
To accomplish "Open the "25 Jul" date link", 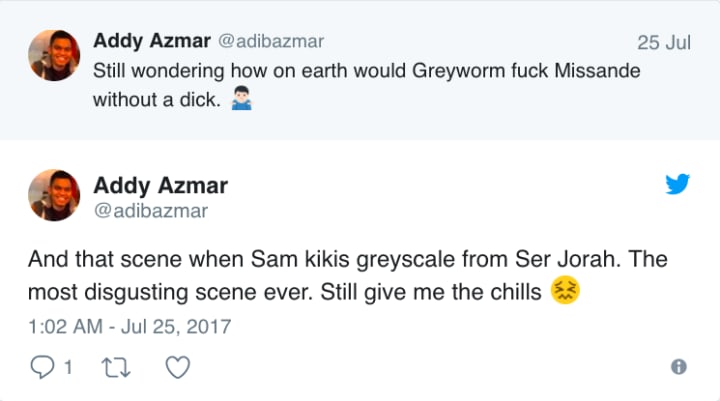I will click(663, 43).
